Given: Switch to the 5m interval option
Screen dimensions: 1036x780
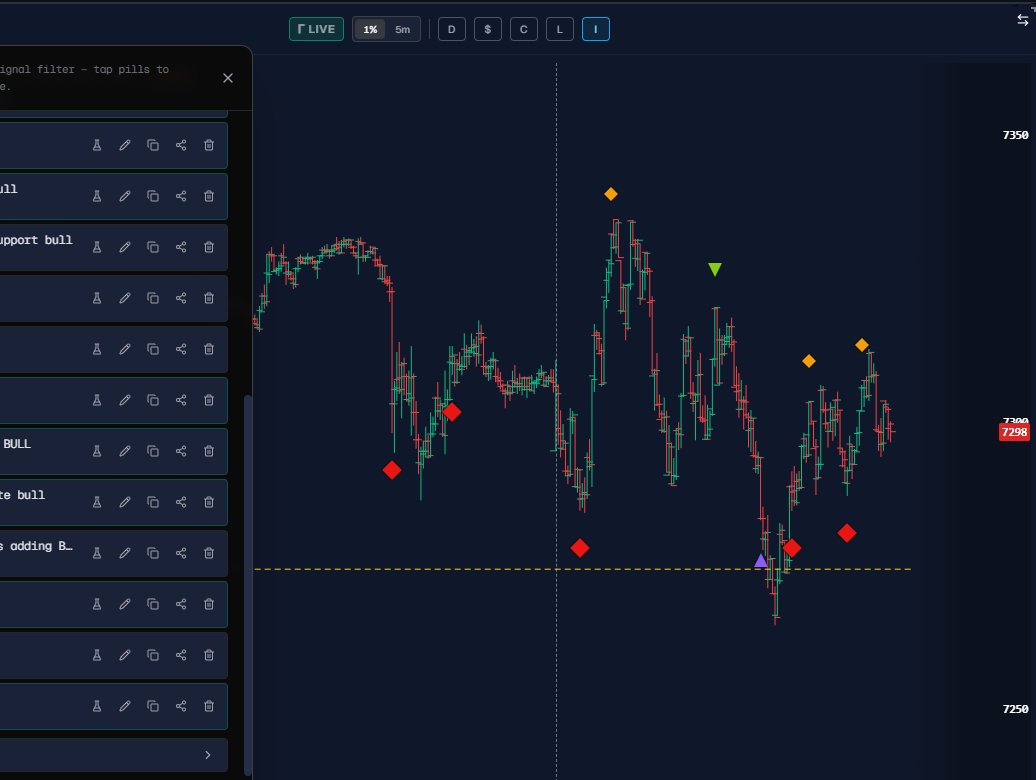Looking at the screenshot, I should click(x=402, y=29).
